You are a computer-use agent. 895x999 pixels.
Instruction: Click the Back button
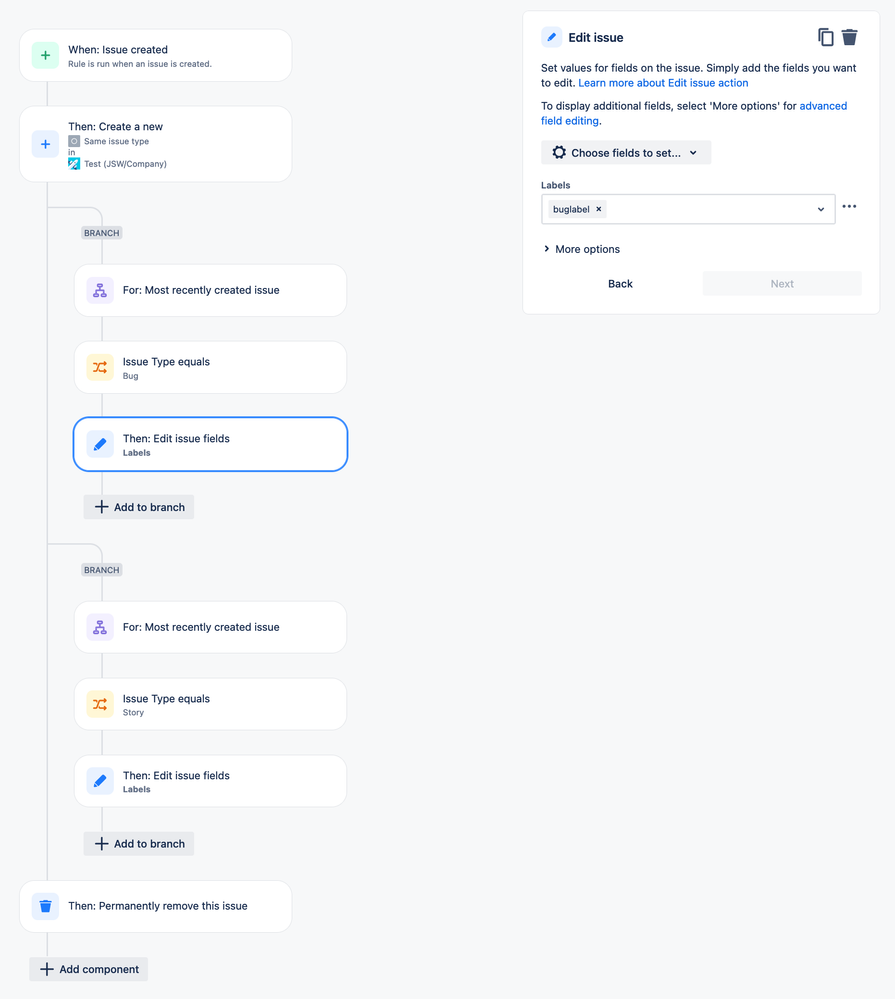(x=620, y=283)
